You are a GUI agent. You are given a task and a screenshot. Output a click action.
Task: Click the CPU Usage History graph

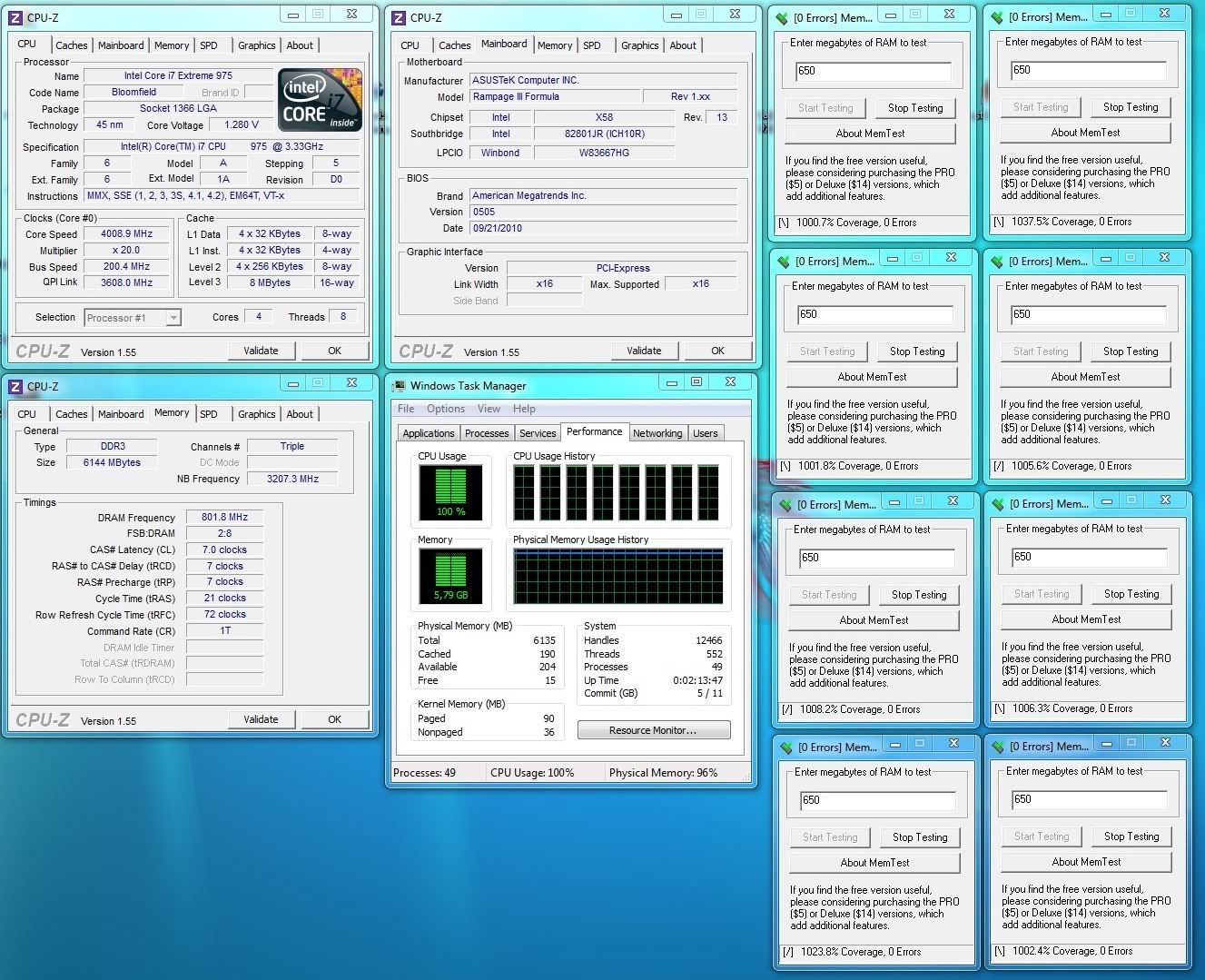(617, 491)
